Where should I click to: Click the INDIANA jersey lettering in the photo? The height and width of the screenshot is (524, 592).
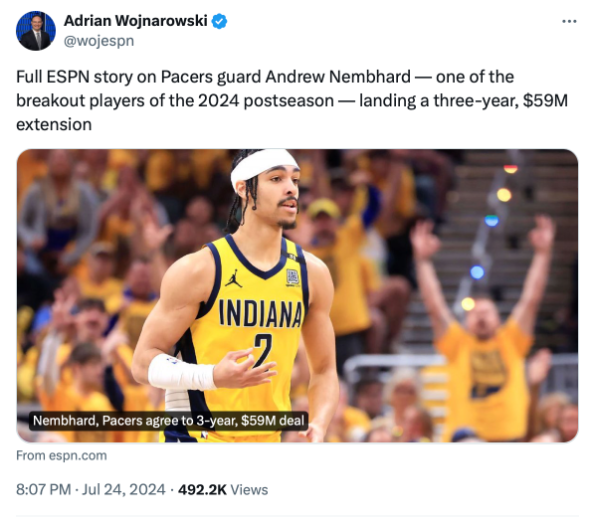tap(261, 313)
